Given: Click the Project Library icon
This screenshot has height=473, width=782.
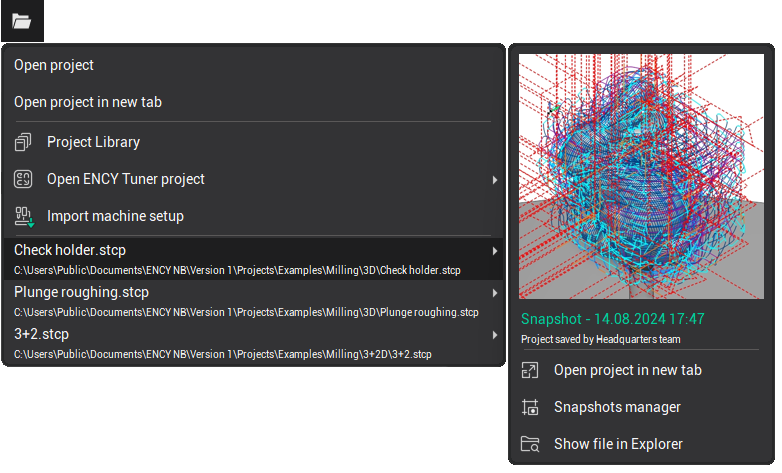Looking at the screenshot, I should 24,143.
